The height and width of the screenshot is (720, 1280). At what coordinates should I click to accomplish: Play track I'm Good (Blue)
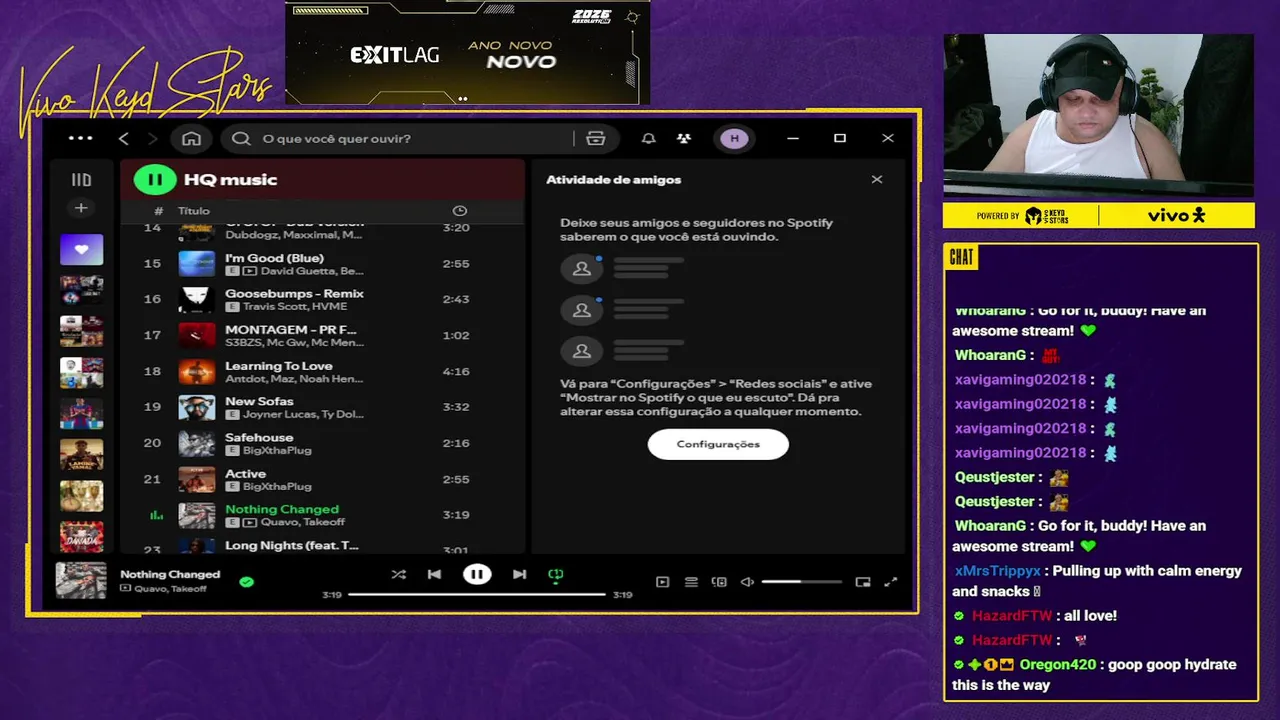(x=322, y=264)
